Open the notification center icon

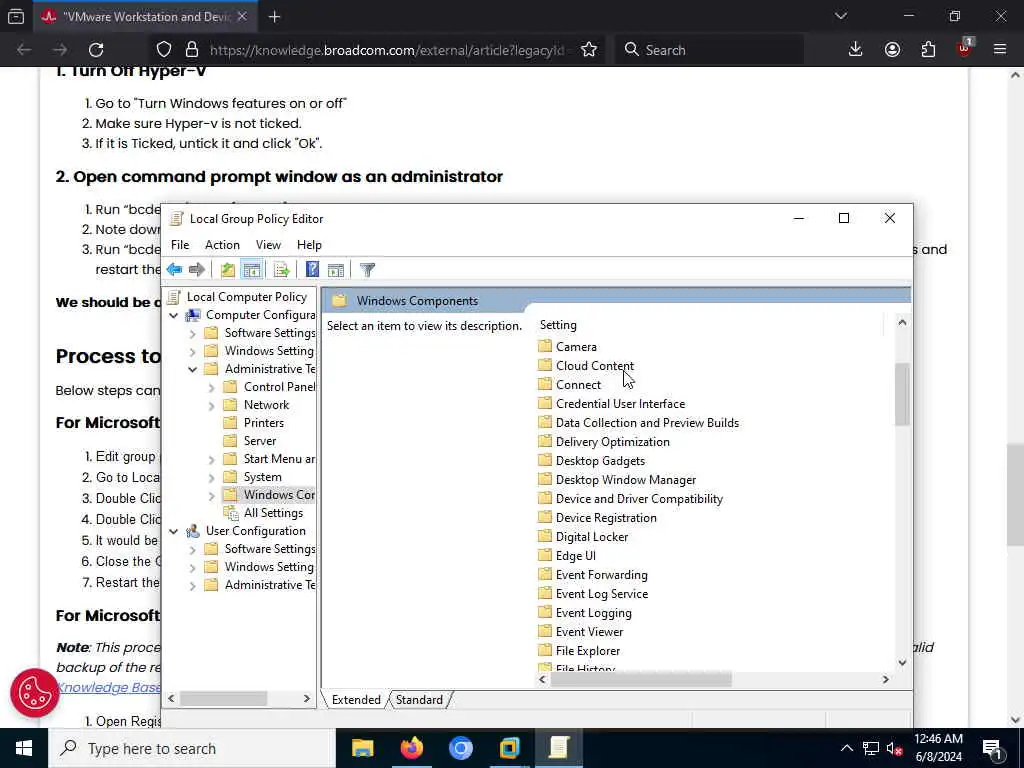click(x=993, y=748)
